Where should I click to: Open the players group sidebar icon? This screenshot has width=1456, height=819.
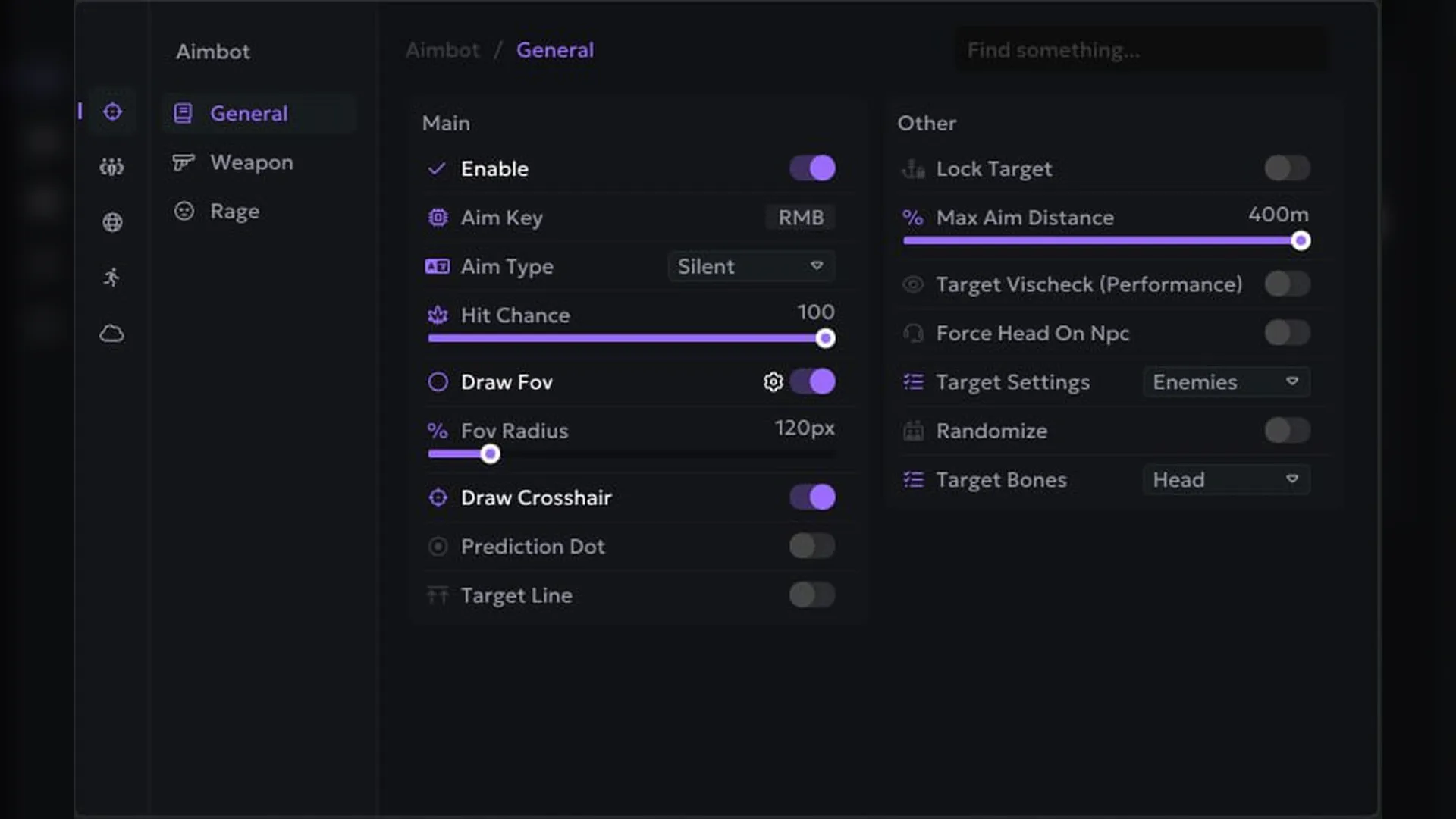(x=112, y=167)
